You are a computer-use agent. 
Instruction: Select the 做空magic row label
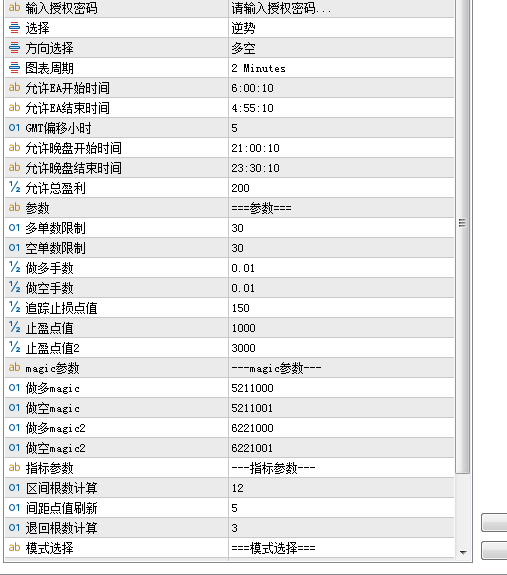pyautogui.click(x=52, y=408)
